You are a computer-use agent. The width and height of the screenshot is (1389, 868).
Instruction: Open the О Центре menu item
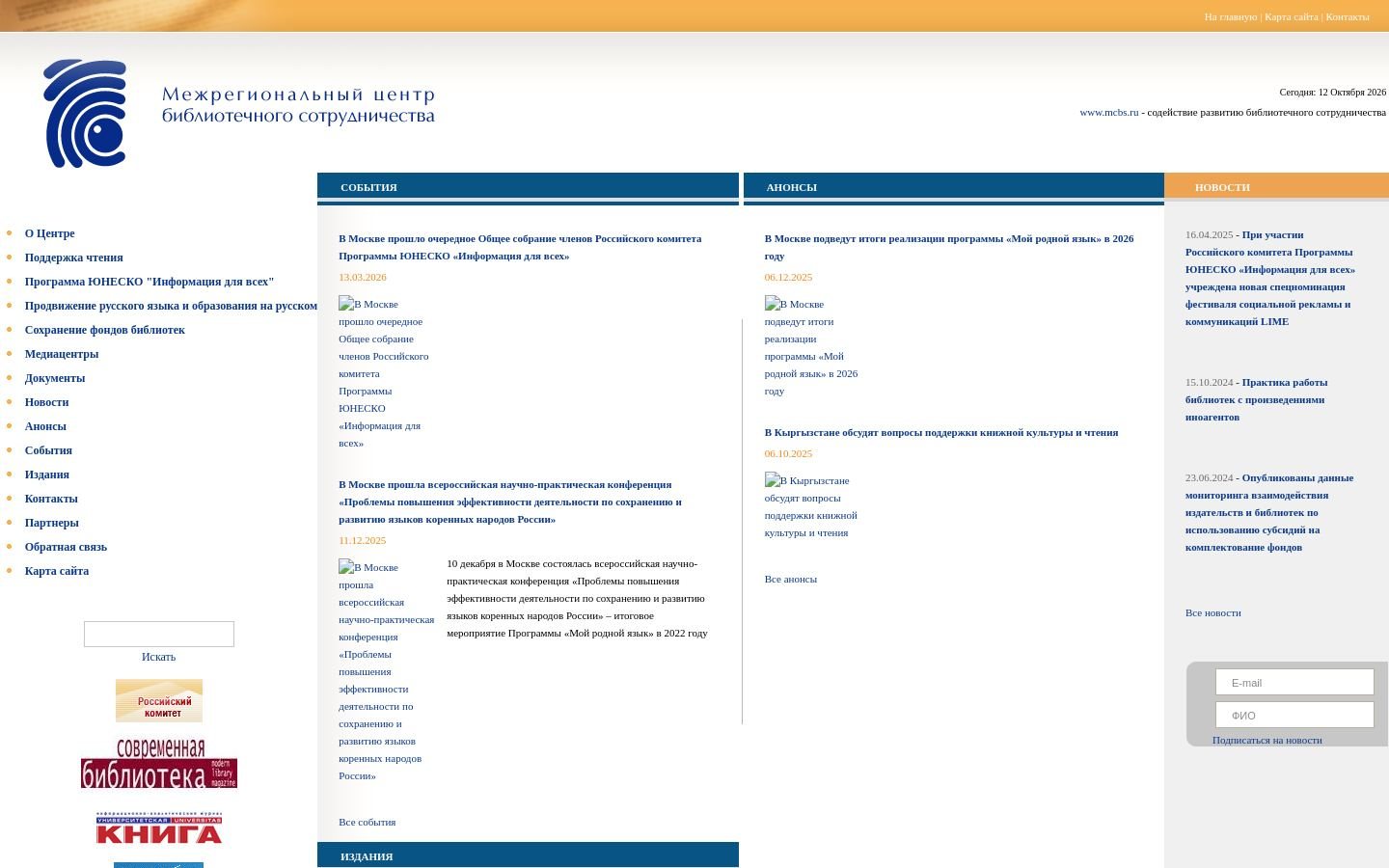click(x=50, y=233)
